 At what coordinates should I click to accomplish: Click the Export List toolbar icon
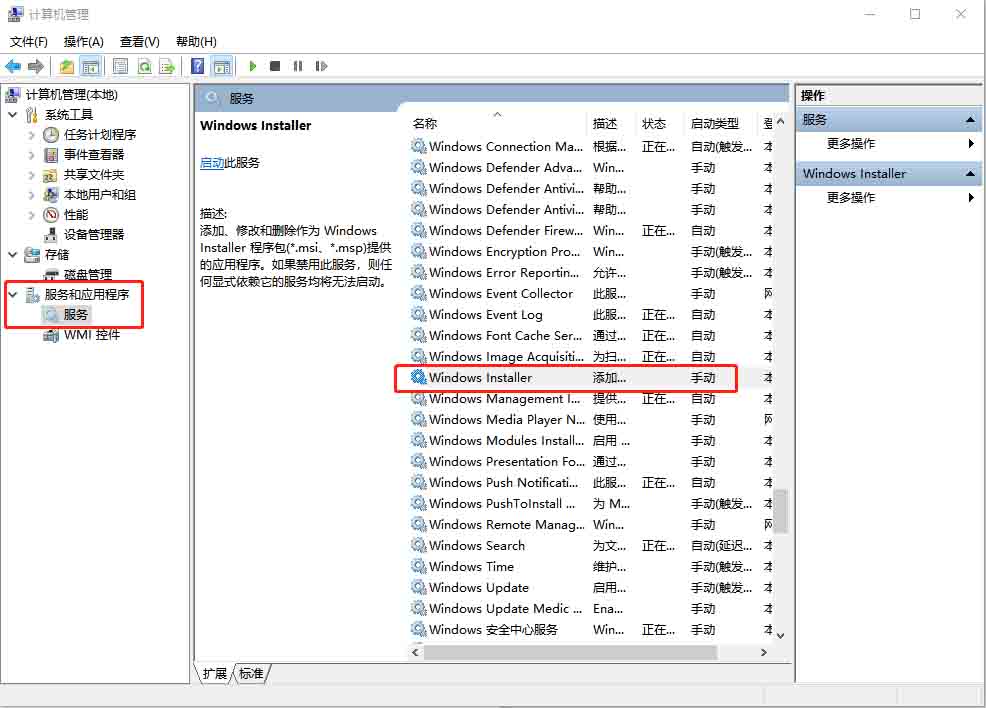[x=167, y=66]
